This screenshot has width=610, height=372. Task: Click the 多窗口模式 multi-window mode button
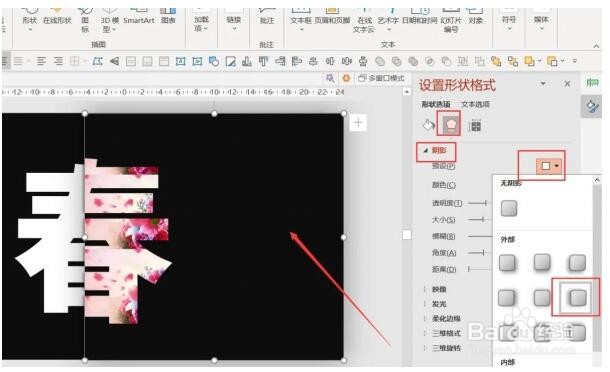382,78
